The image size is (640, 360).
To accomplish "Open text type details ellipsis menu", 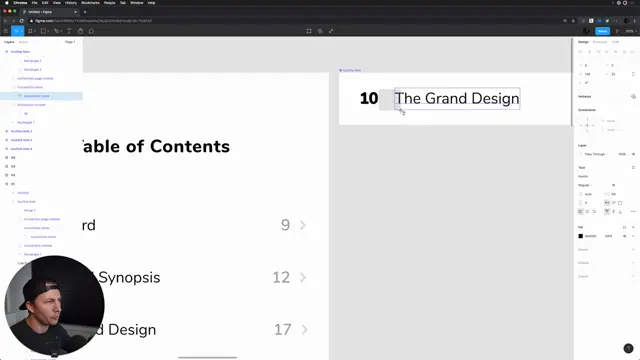I will pos(633,211).
